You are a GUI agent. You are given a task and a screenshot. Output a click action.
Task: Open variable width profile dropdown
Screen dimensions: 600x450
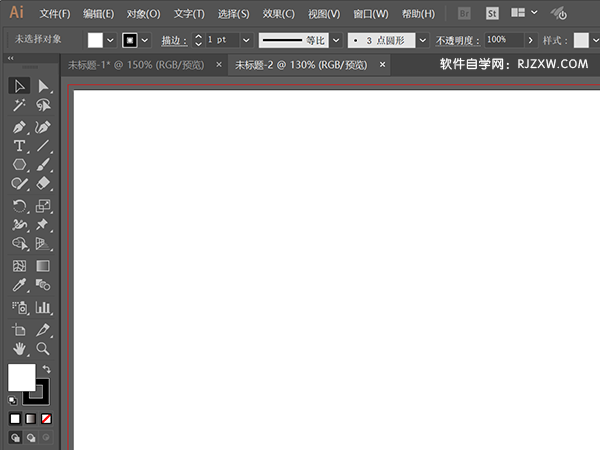[336, 40]
